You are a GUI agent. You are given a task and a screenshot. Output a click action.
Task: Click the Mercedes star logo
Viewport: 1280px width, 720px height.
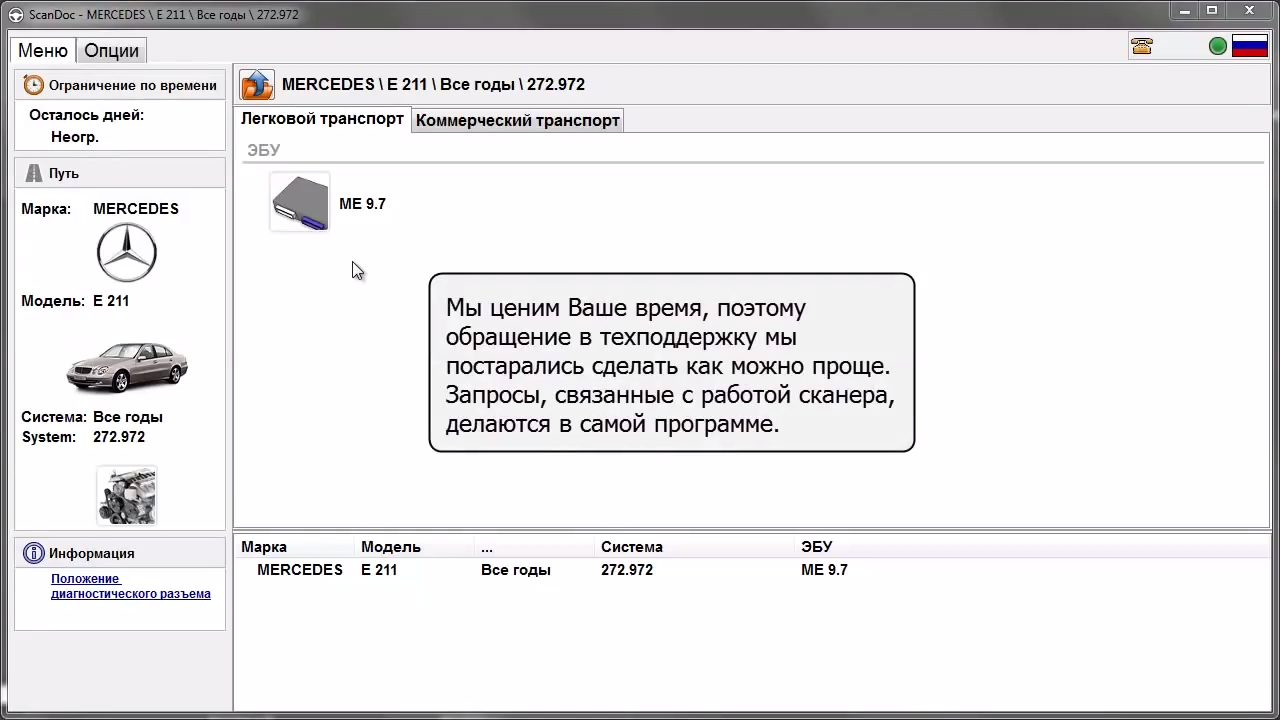pos(127,252)
